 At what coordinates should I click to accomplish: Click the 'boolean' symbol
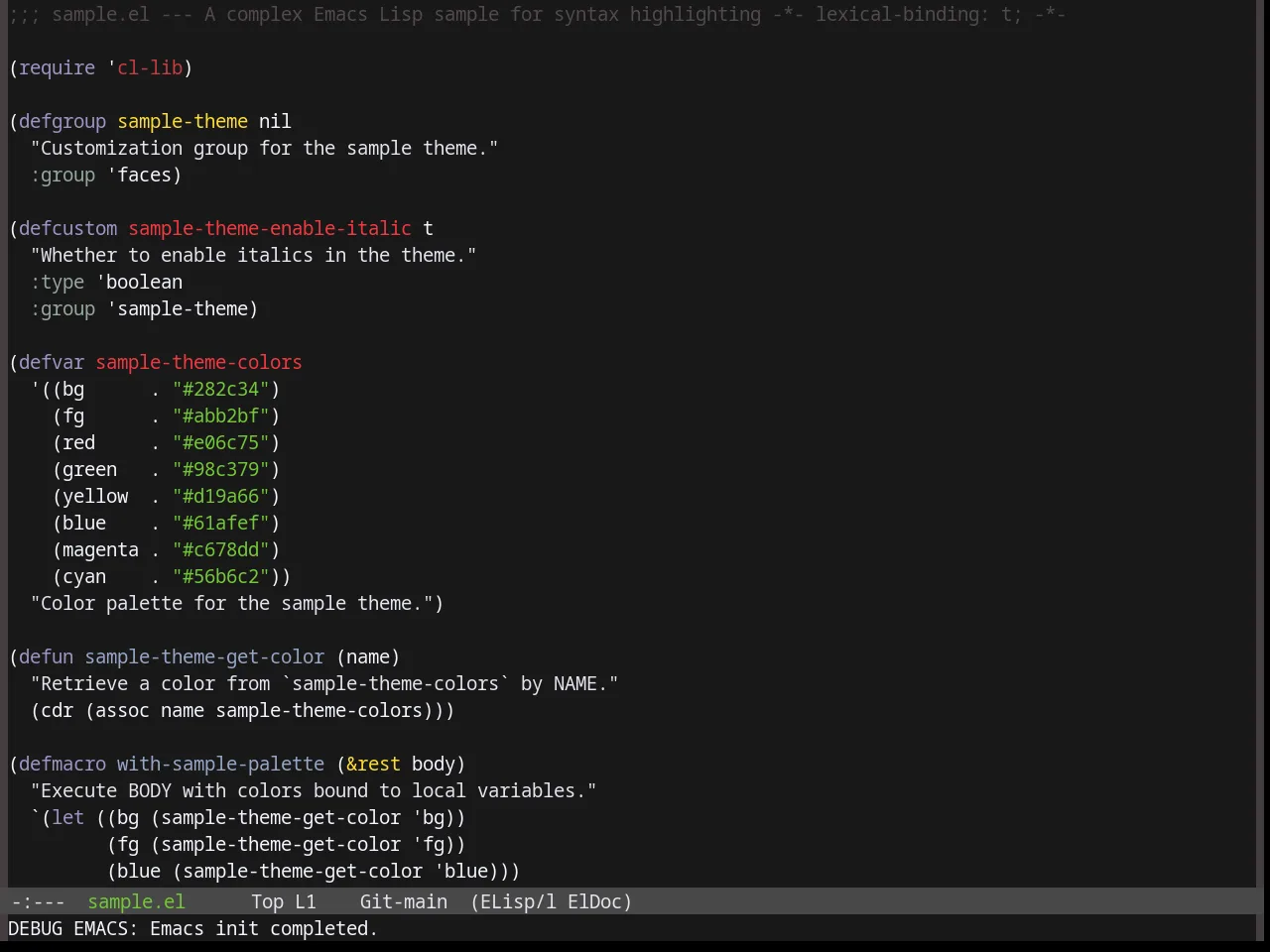click(144, 282)
